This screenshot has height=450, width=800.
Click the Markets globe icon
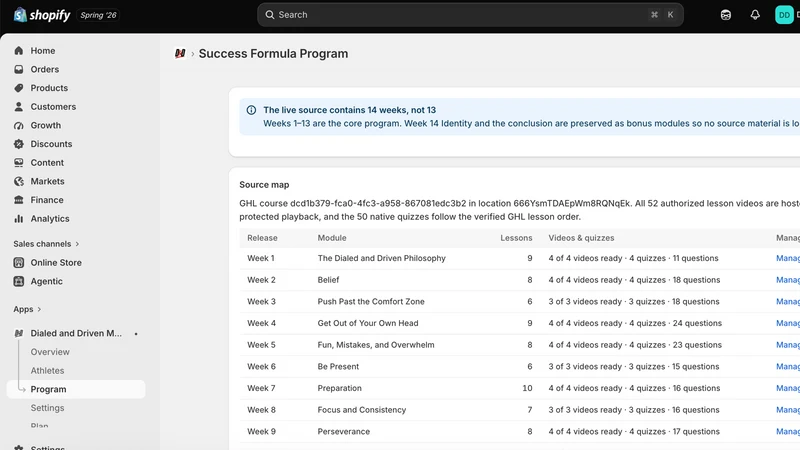point(19,181)
